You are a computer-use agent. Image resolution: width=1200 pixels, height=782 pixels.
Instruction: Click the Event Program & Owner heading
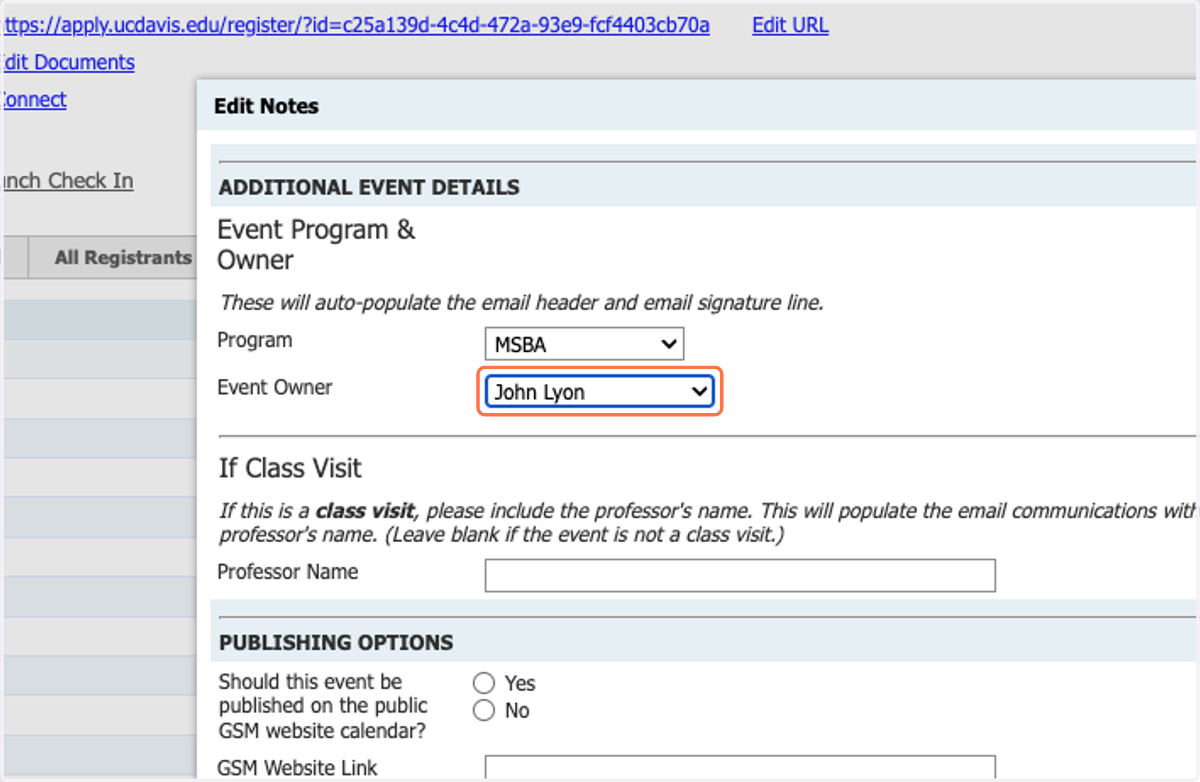click(316, 245)
